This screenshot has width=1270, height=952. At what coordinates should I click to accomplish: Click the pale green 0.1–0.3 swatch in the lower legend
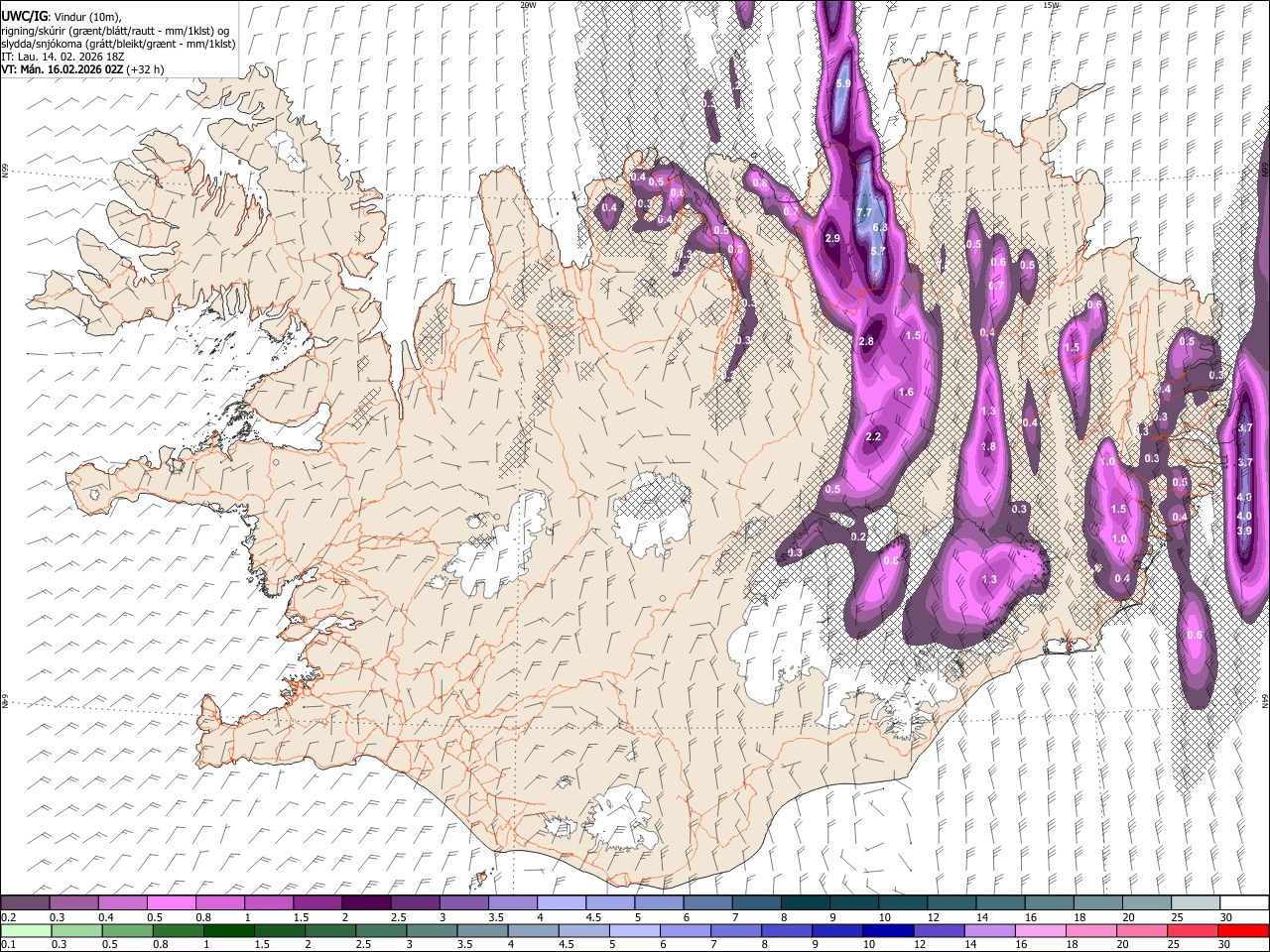click(x=25, y=930)
